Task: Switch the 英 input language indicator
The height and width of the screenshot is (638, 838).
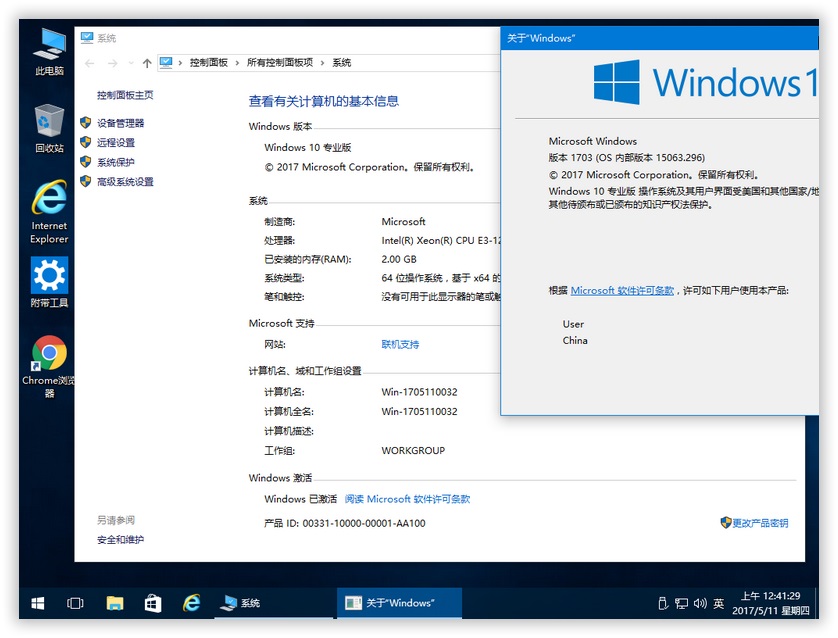Action: pyautogui.click(x=718, y=603)
